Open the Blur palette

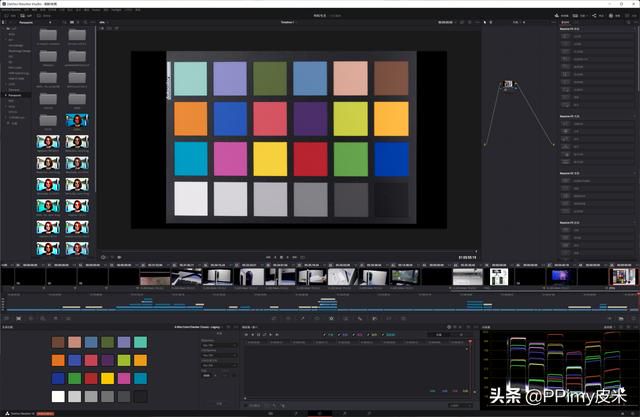360,318
